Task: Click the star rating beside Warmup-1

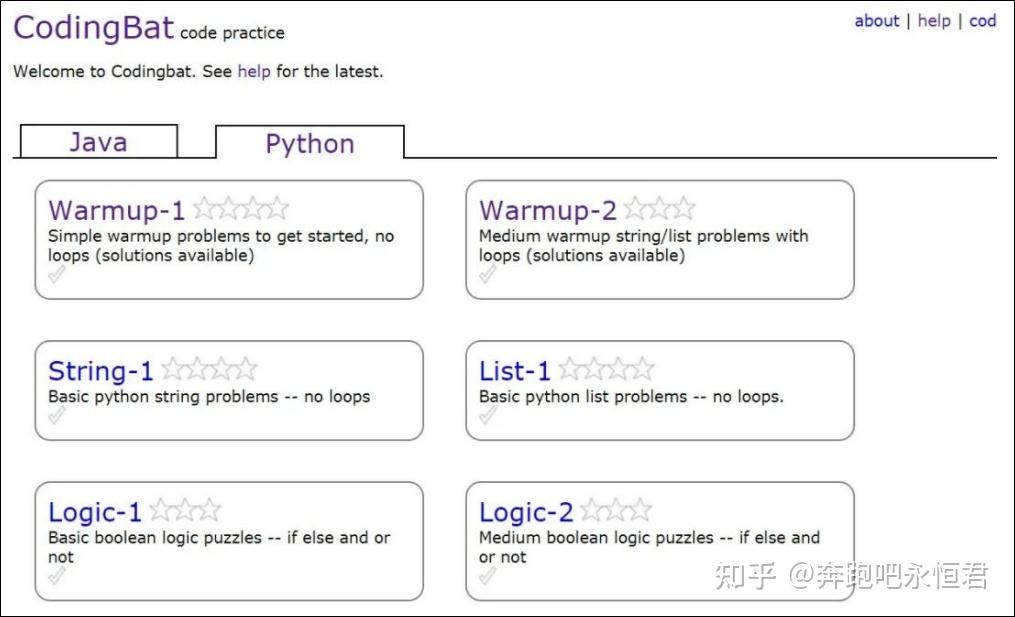Action: point(240,209)
